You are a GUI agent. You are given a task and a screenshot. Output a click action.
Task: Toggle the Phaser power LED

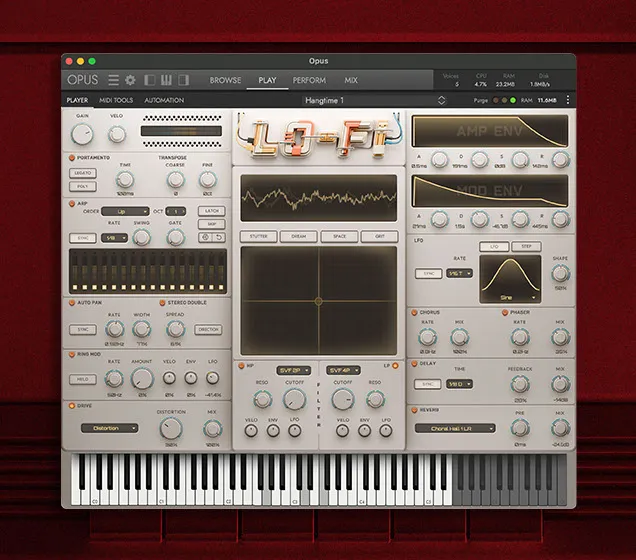coord(505,312)
